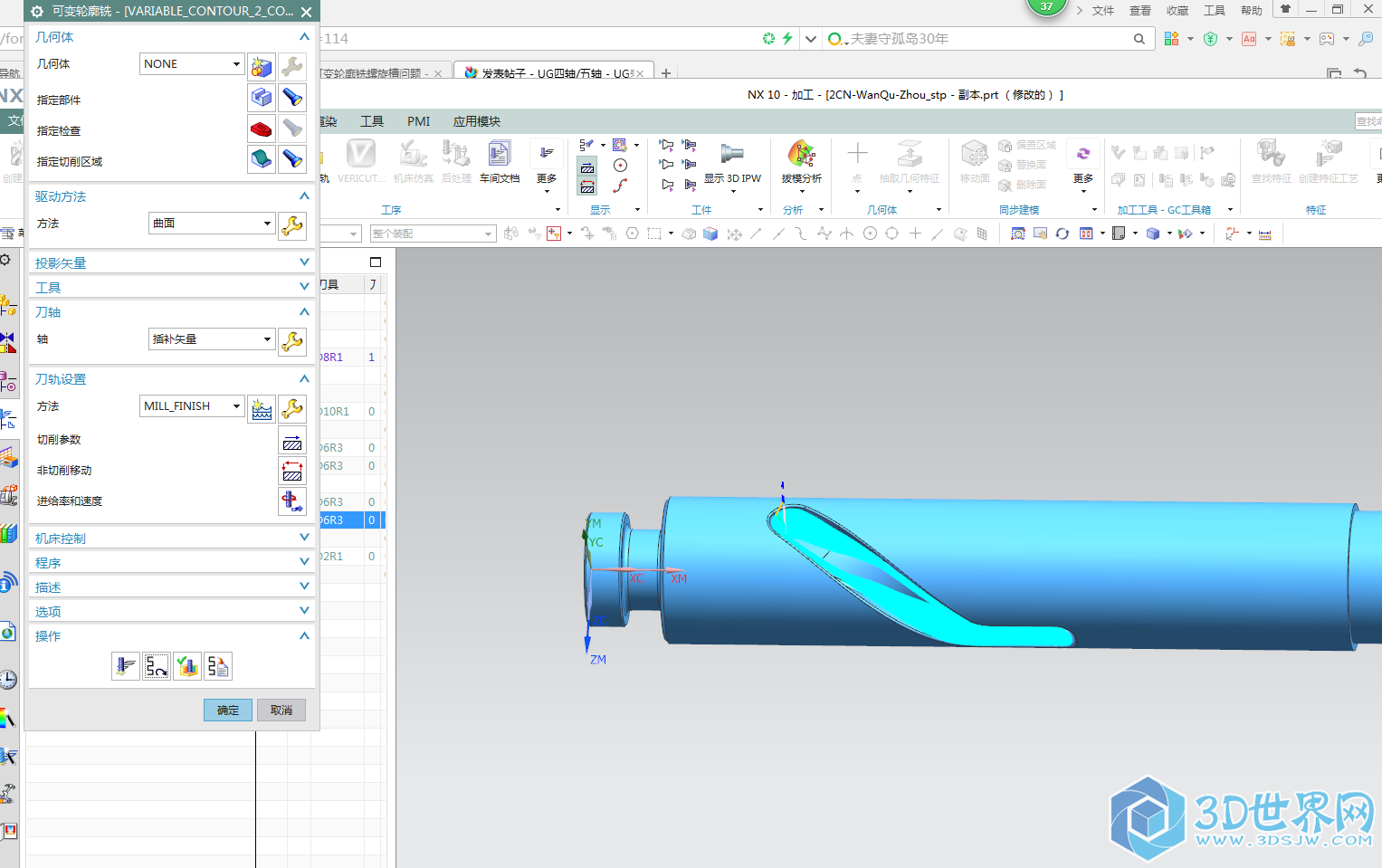The width and height of the screenshot is (1382, 868).
Task: Collapse the 刀轨设置 section
Action: [172, 379]
